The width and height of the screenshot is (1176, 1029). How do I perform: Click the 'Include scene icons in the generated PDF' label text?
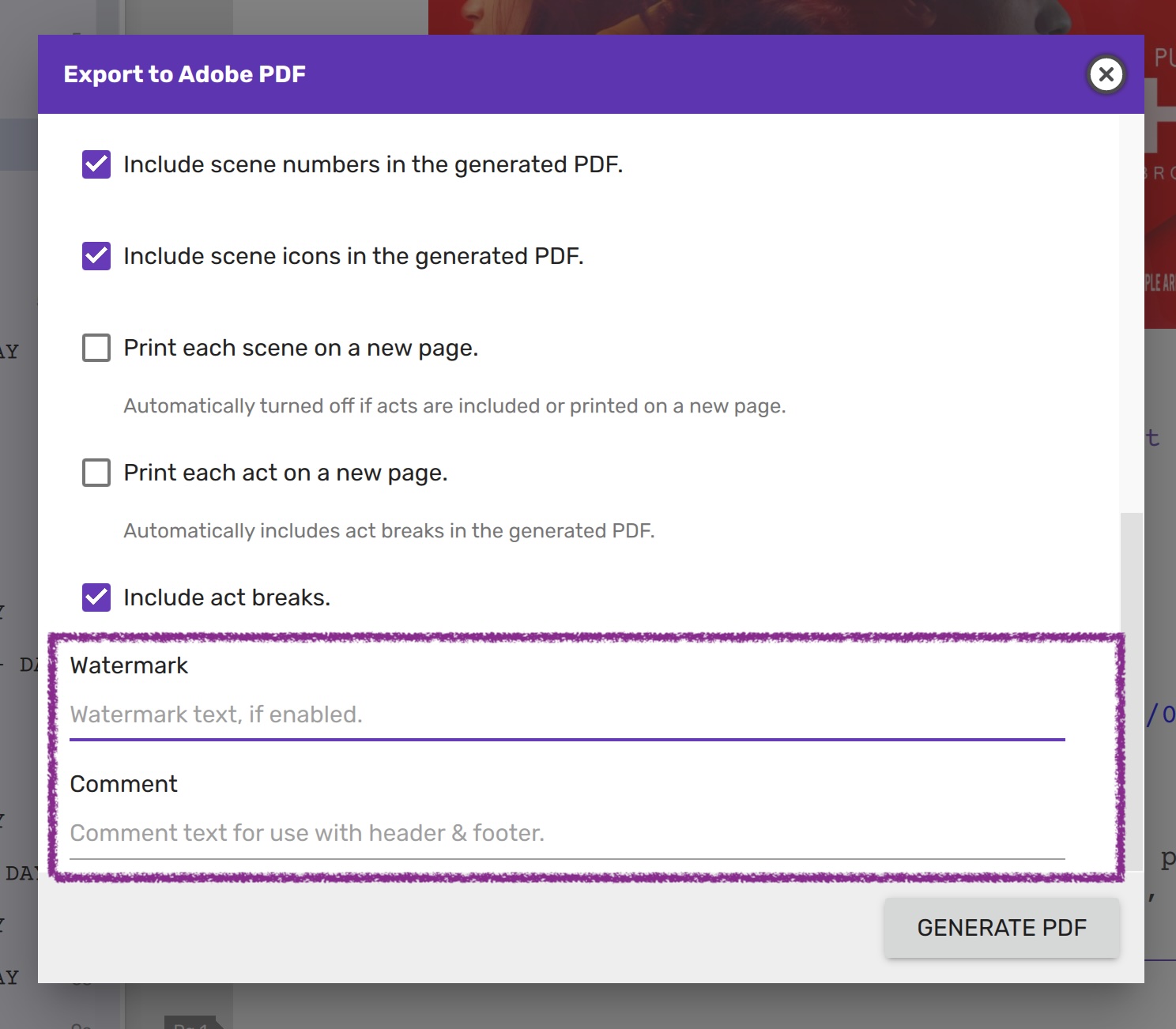click(x=353, y=256)
